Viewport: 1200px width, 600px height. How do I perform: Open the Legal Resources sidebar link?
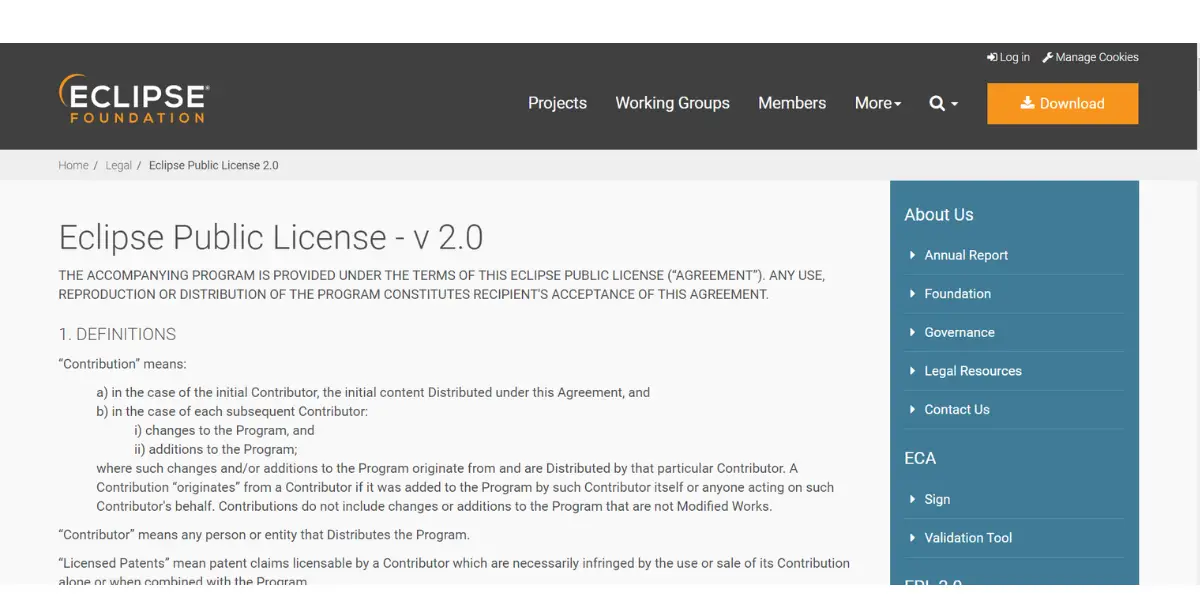(973, 370)
